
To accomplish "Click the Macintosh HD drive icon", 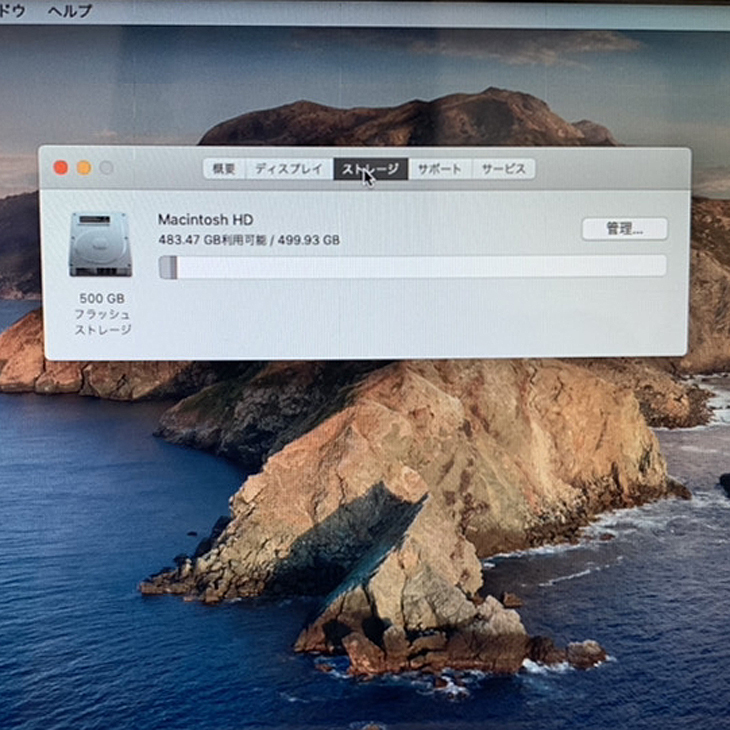I will (x=100, y=245).
